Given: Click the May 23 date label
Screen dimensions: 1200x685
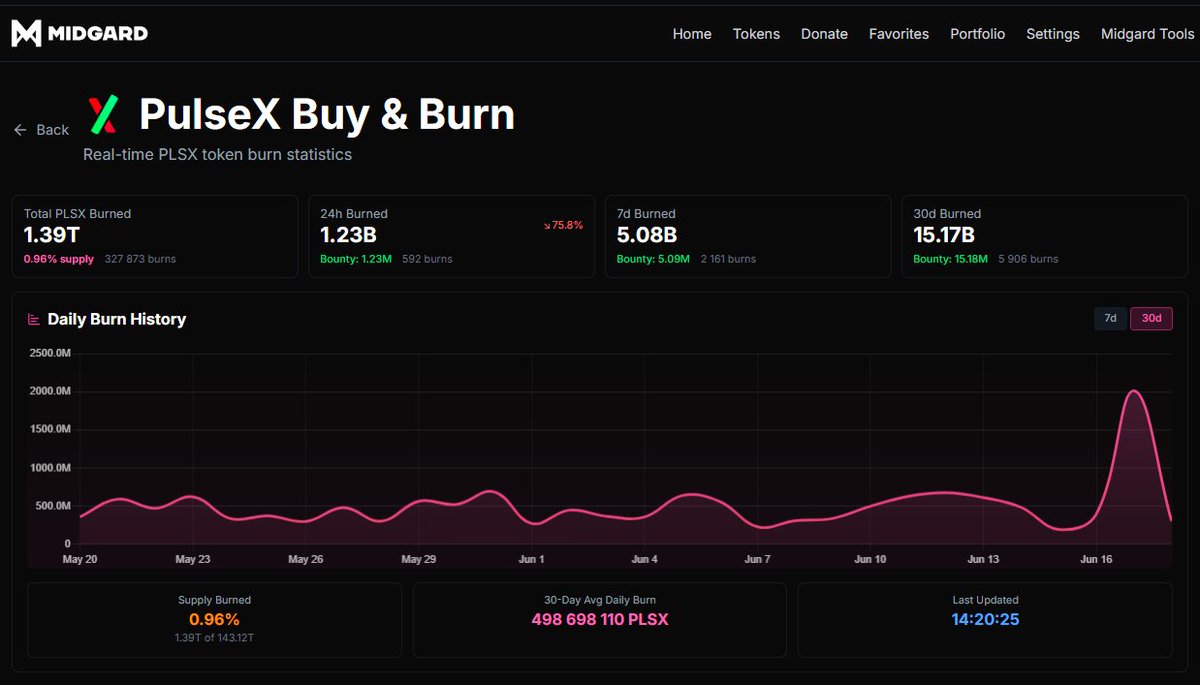Looking at the screenshot, I should pos(193,559).
